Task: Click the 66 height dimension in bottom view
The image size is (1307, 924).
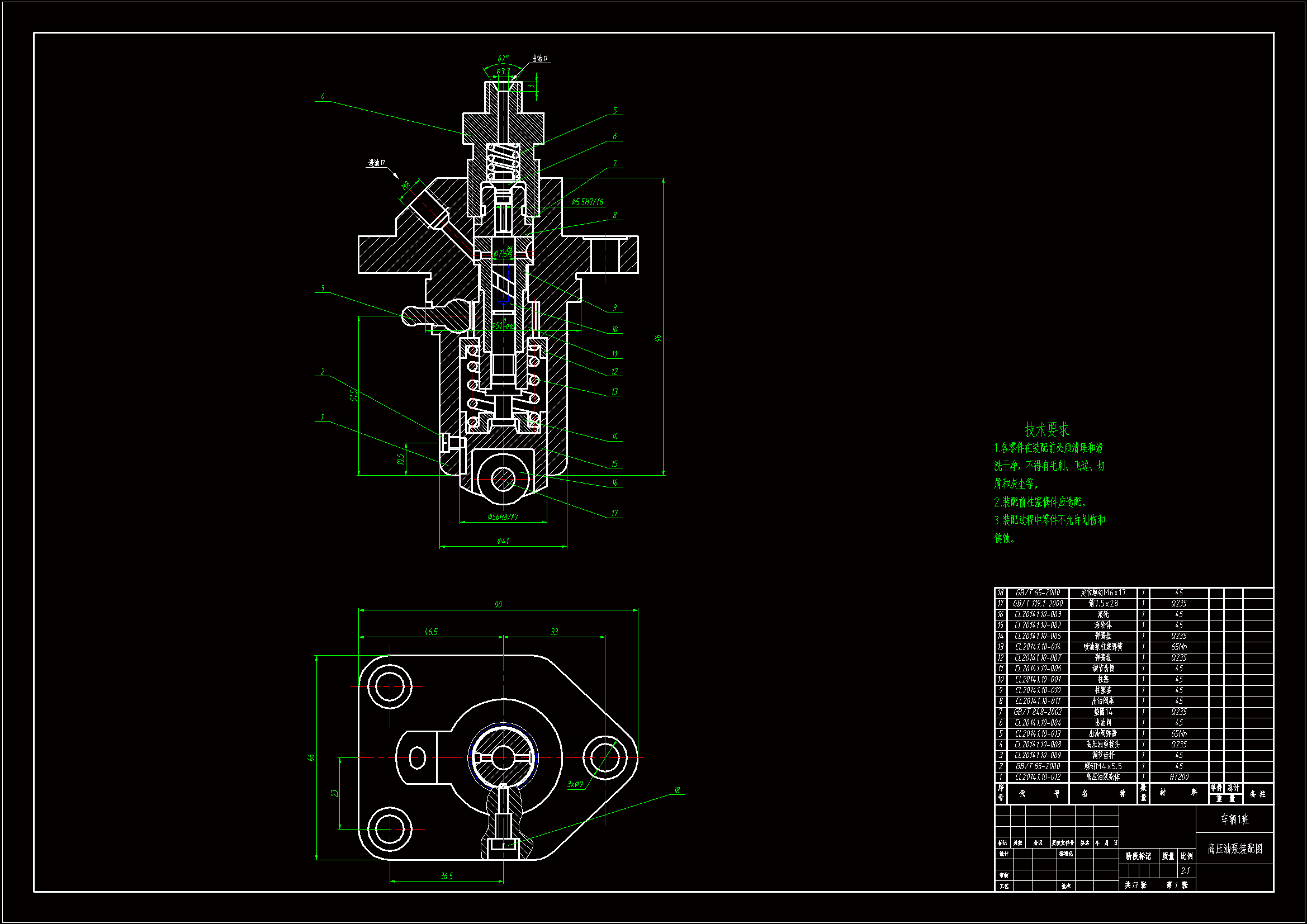Action: (x=311, y=758)
